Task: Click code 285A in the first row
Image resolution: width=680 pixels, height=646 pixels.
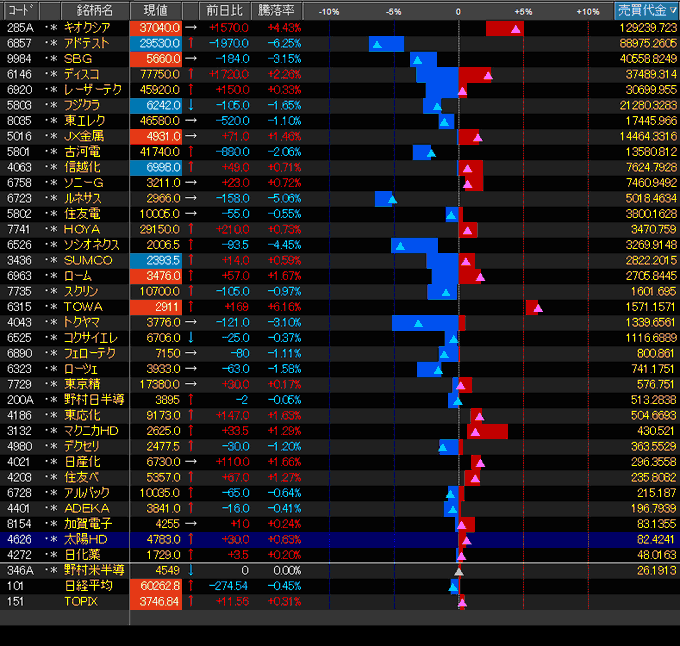Action: click(20, 28)
